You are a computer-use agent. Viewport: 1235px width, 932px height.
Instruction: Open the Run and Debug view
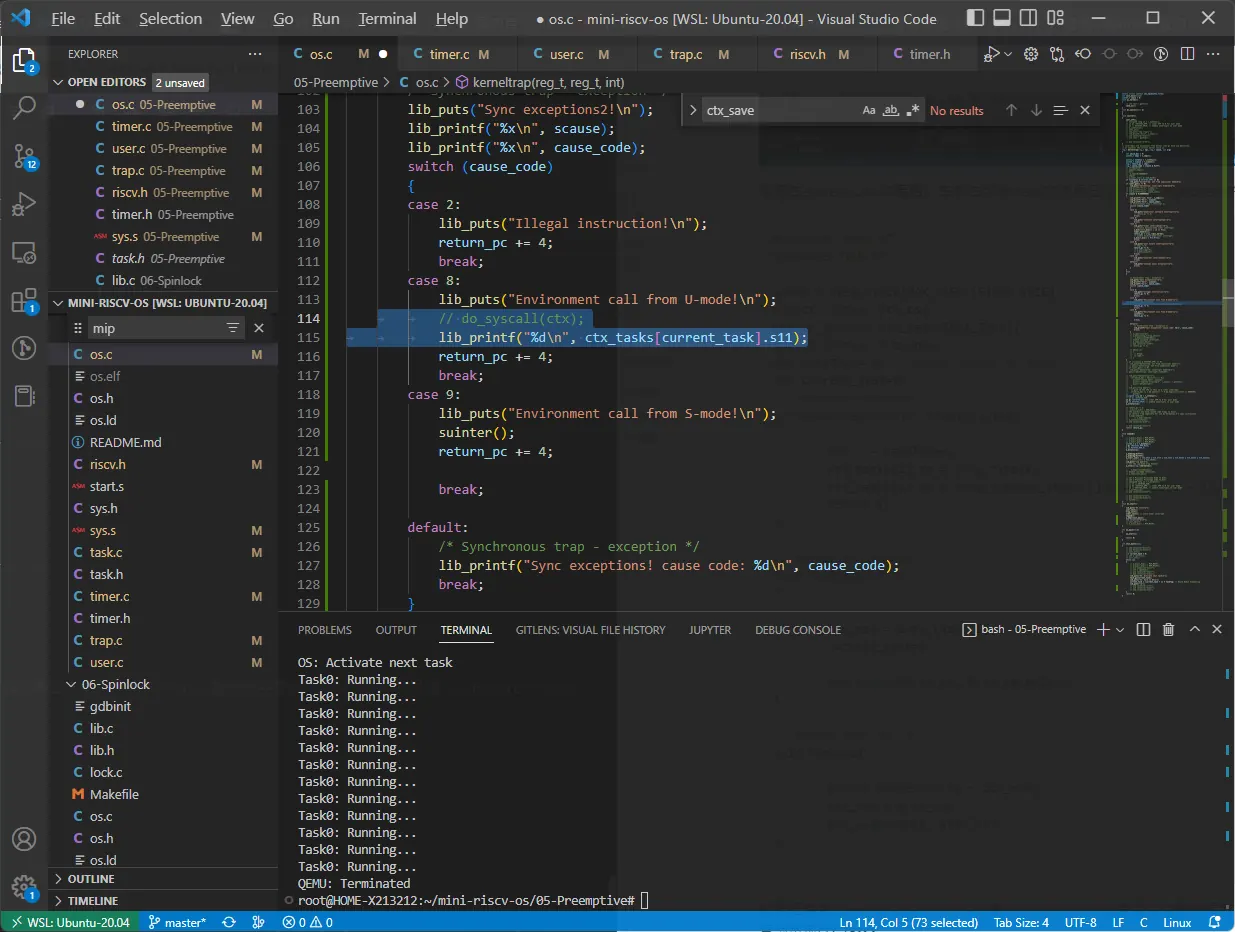(x=24, y=204)
